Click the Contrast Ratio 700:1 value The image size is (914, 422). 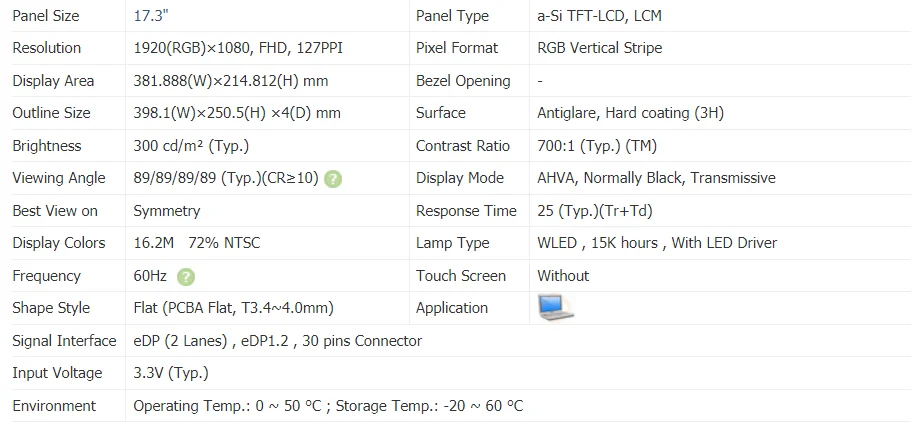(x=597, y=146)
